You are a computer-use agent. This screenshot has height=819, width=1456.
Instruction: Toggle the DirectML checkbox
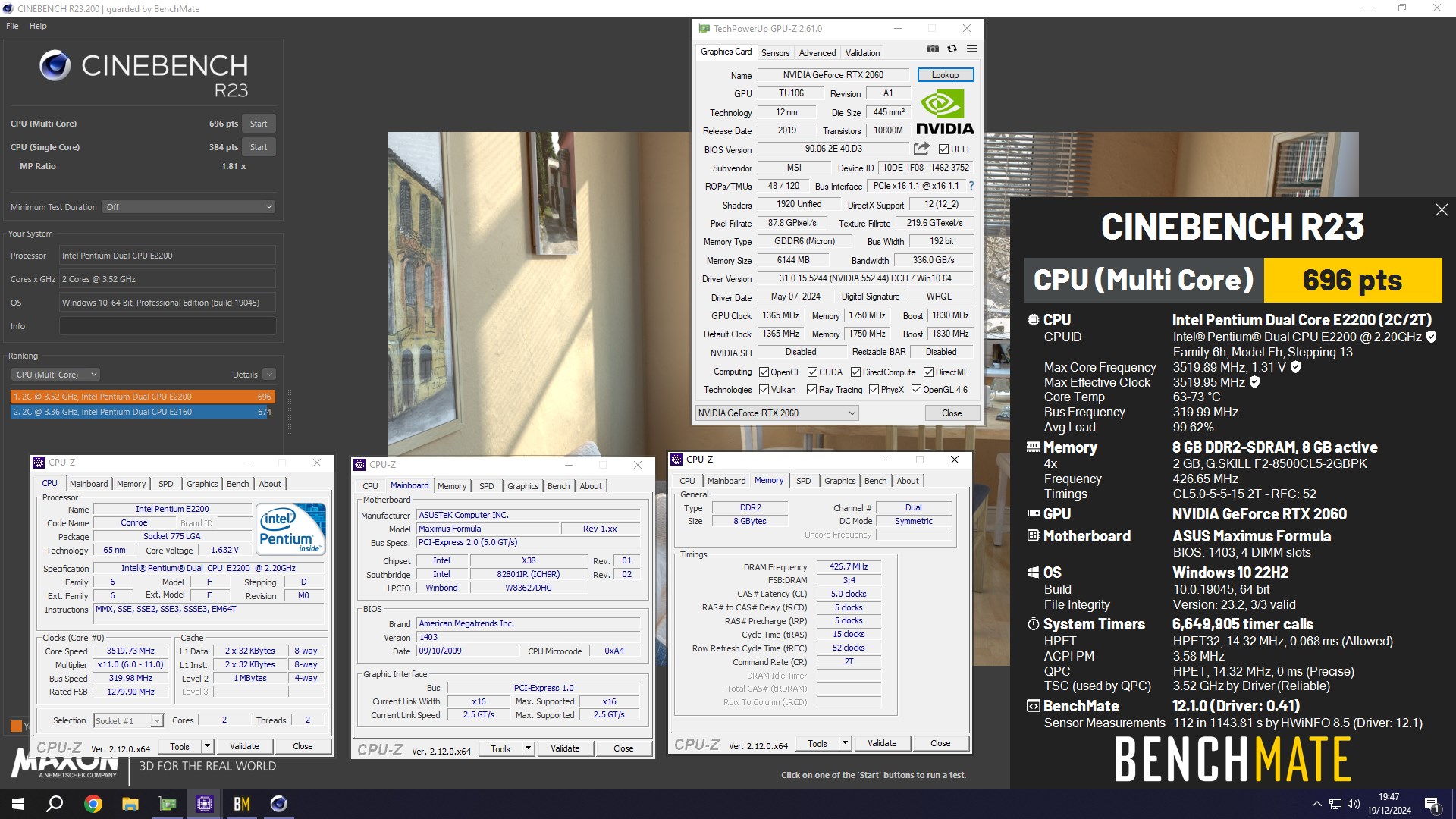click(928, 372)
